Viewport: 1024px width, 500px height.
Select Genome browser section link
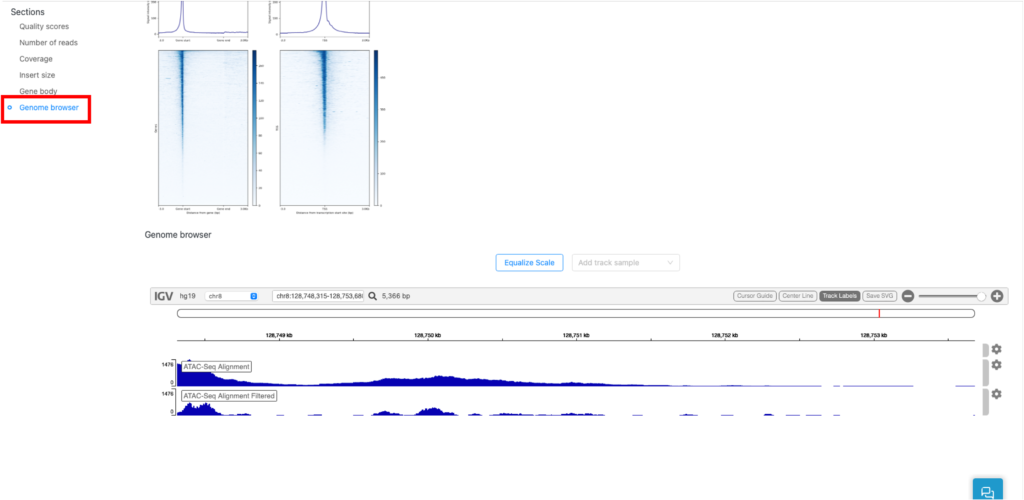coord(49,108)
